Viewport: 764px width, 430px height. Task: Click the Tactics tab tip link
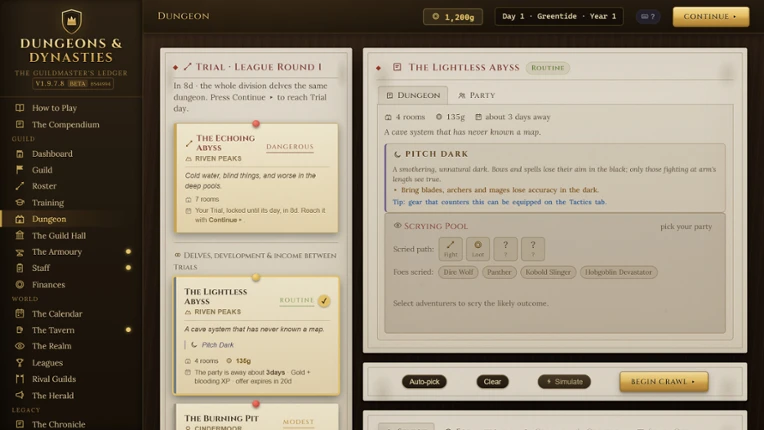[499, 202]
